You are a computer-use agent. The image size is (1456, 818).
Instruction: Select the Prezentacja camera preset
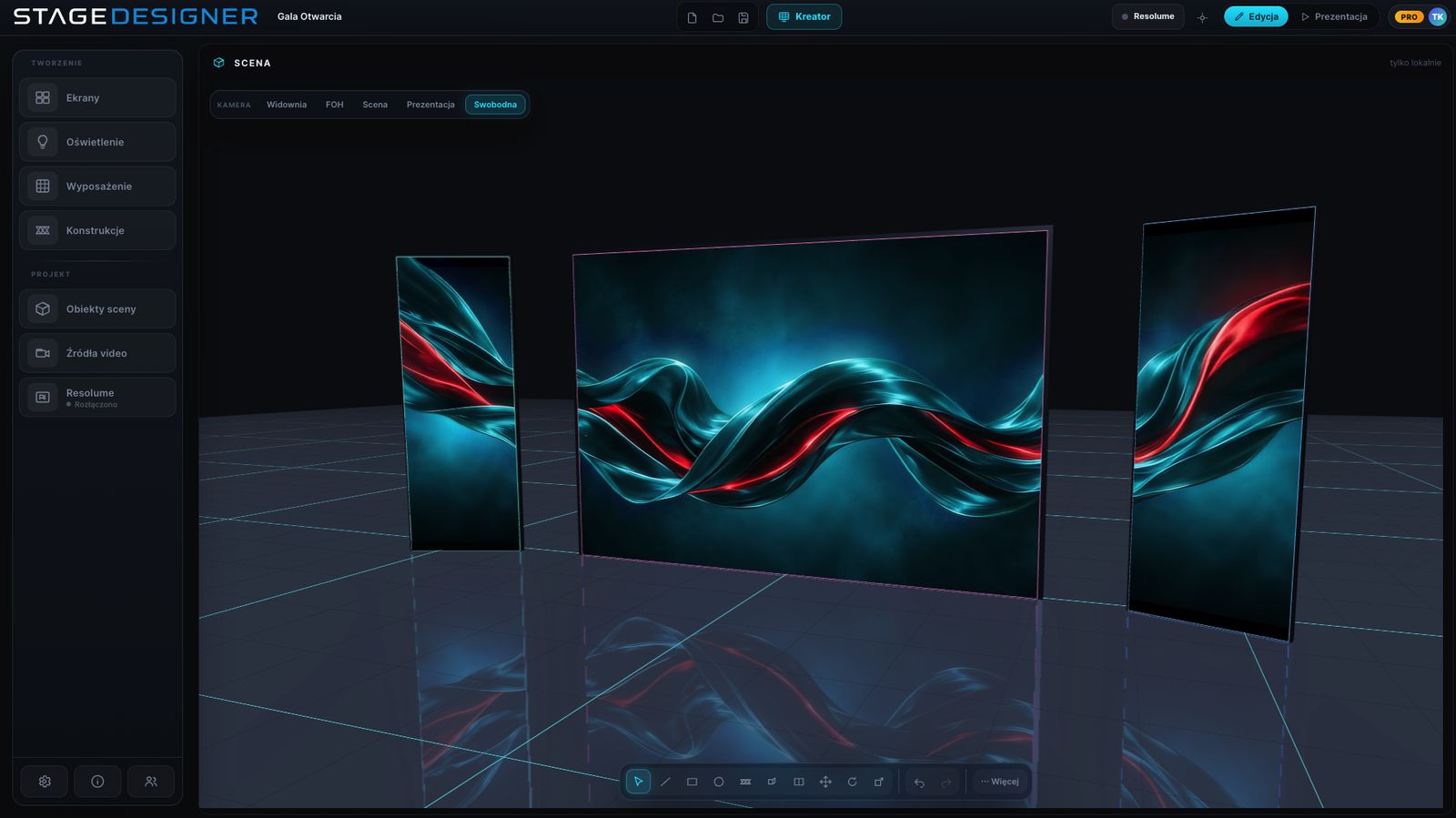pos(430,105)
